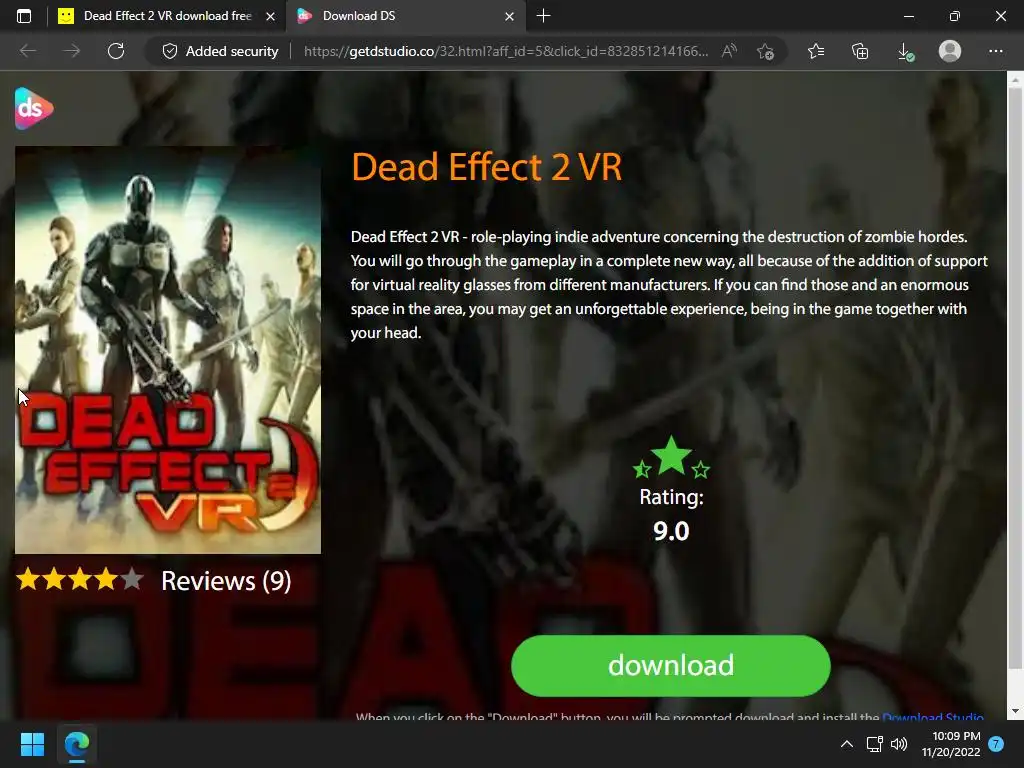Open the network status tray icon

tap(874, 744)
